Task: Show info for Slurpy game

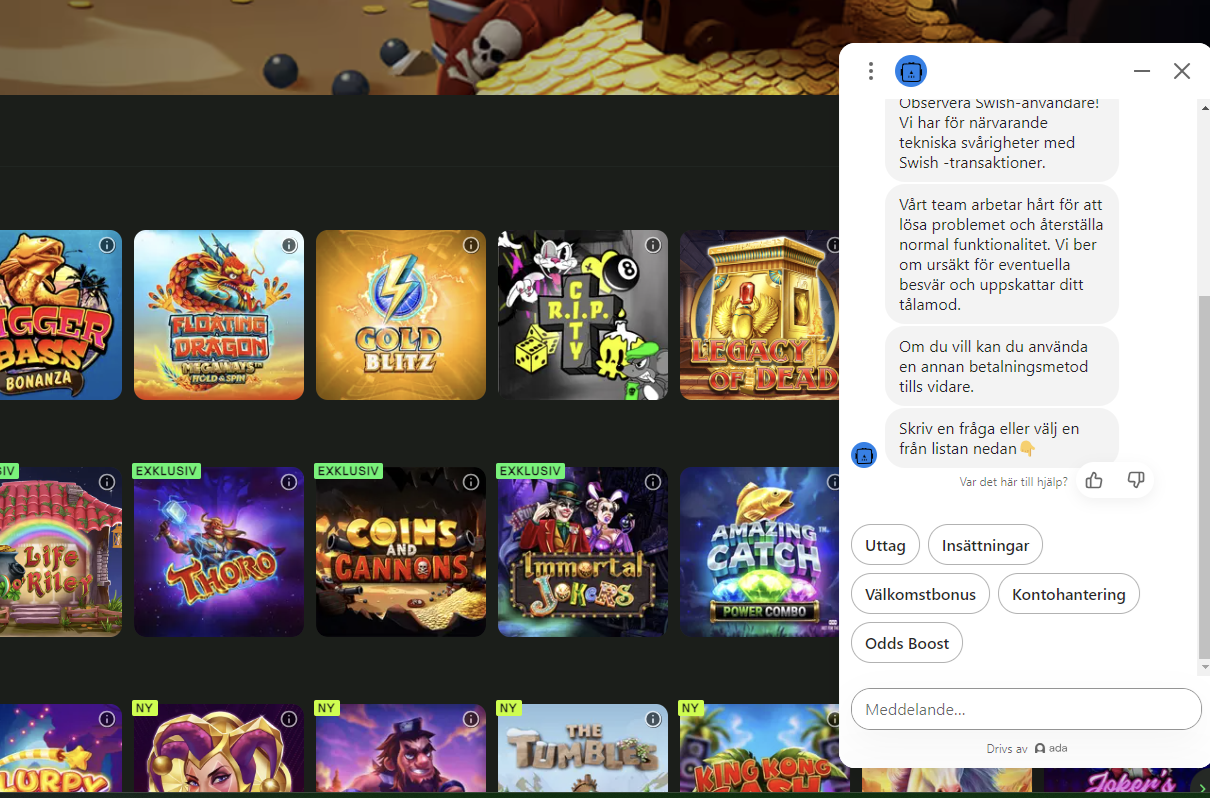Action: pyautogui.click(x=107, y=719)
